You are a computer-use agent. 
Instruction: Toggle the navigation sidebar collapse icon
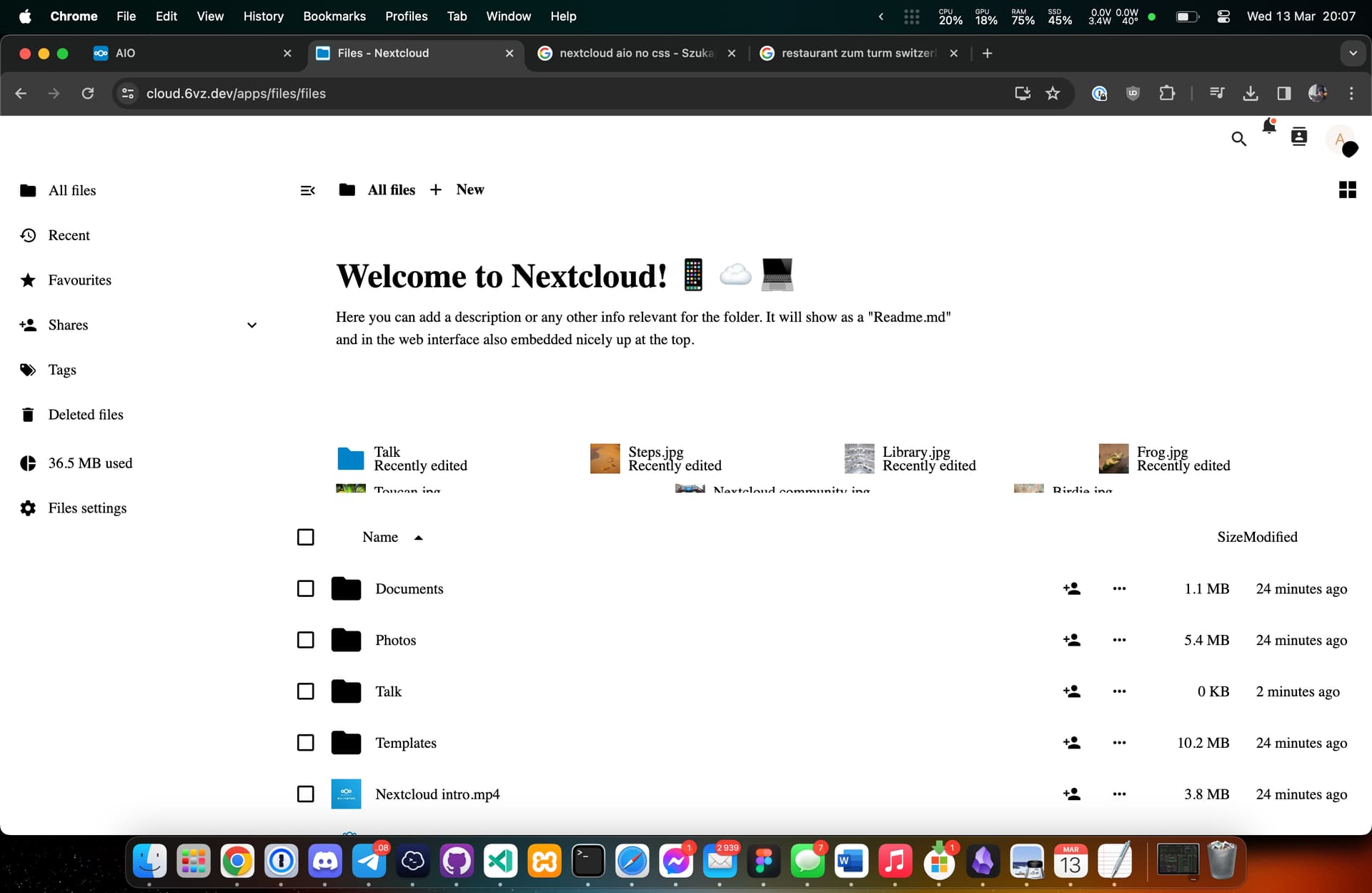[308, 190]
